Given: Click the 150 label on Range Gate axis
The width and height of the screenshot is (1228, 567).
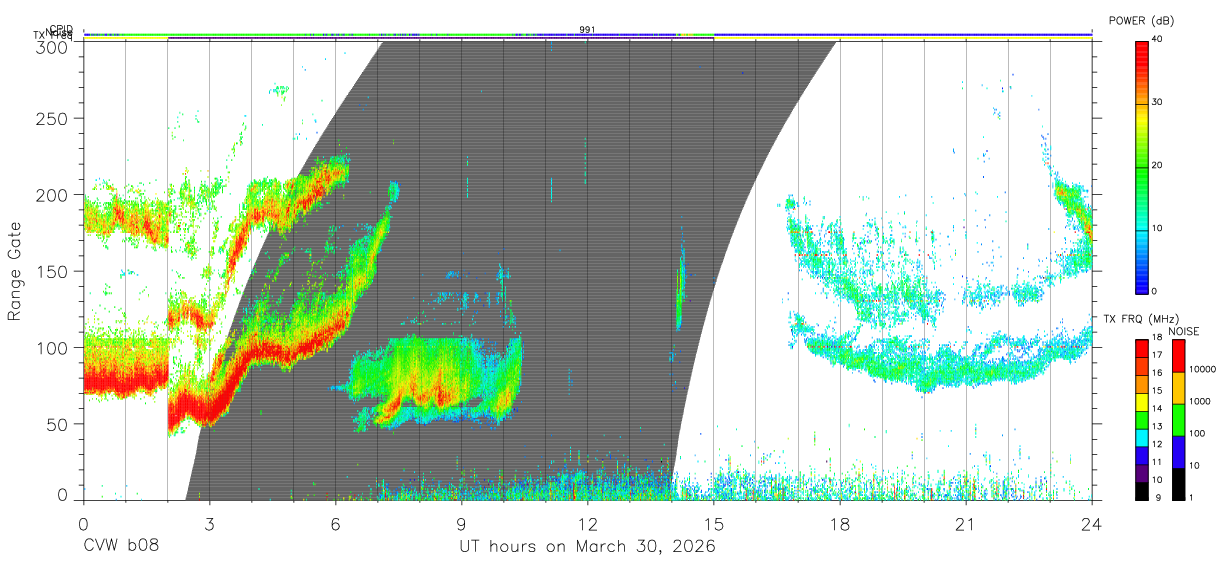Looking at the screenshot, I should [53, 271].
